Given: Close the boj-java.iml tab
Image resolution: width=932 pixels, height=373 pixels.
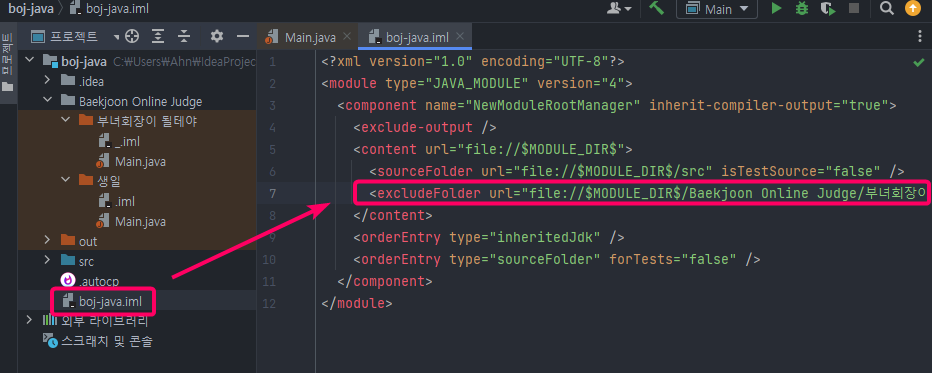Looking at the screenshot, I should (x=460, y=37).
